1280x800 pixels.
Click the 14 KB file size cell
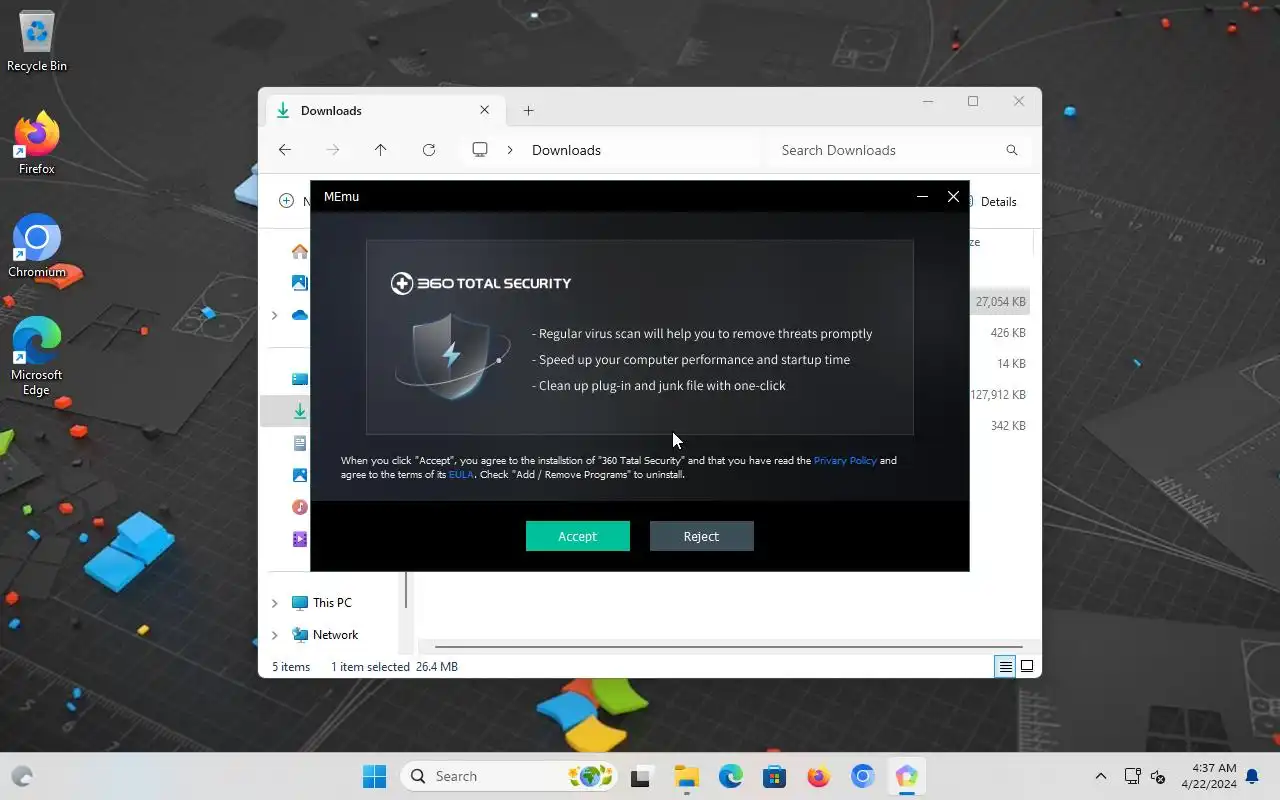(x=1011, y=364)
